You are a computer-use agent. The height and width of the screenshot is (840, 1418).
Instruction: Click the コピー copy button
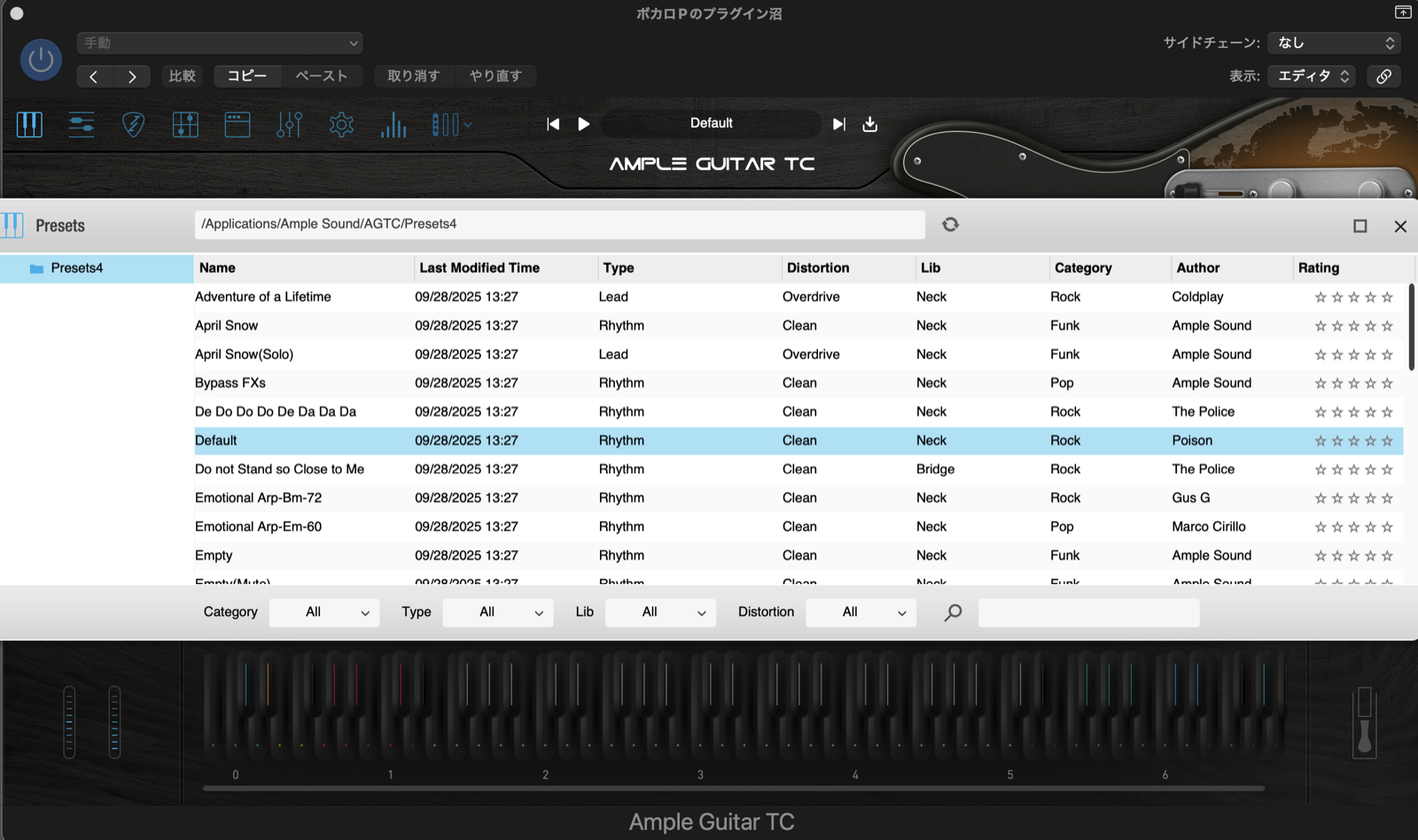pyautogui.click(x=247, y=76)
